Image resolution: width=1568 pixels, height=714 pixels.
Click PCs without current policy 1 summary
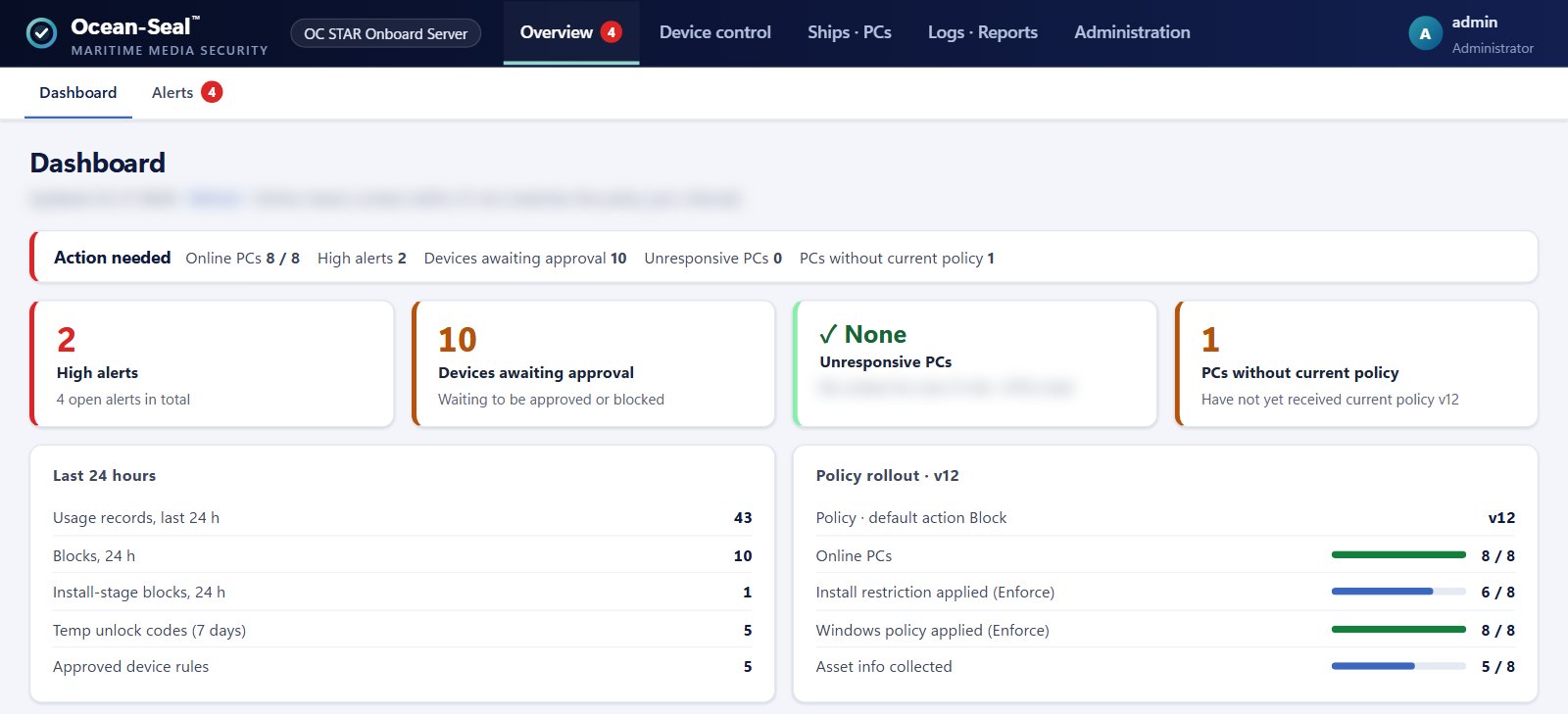[897, 259]
